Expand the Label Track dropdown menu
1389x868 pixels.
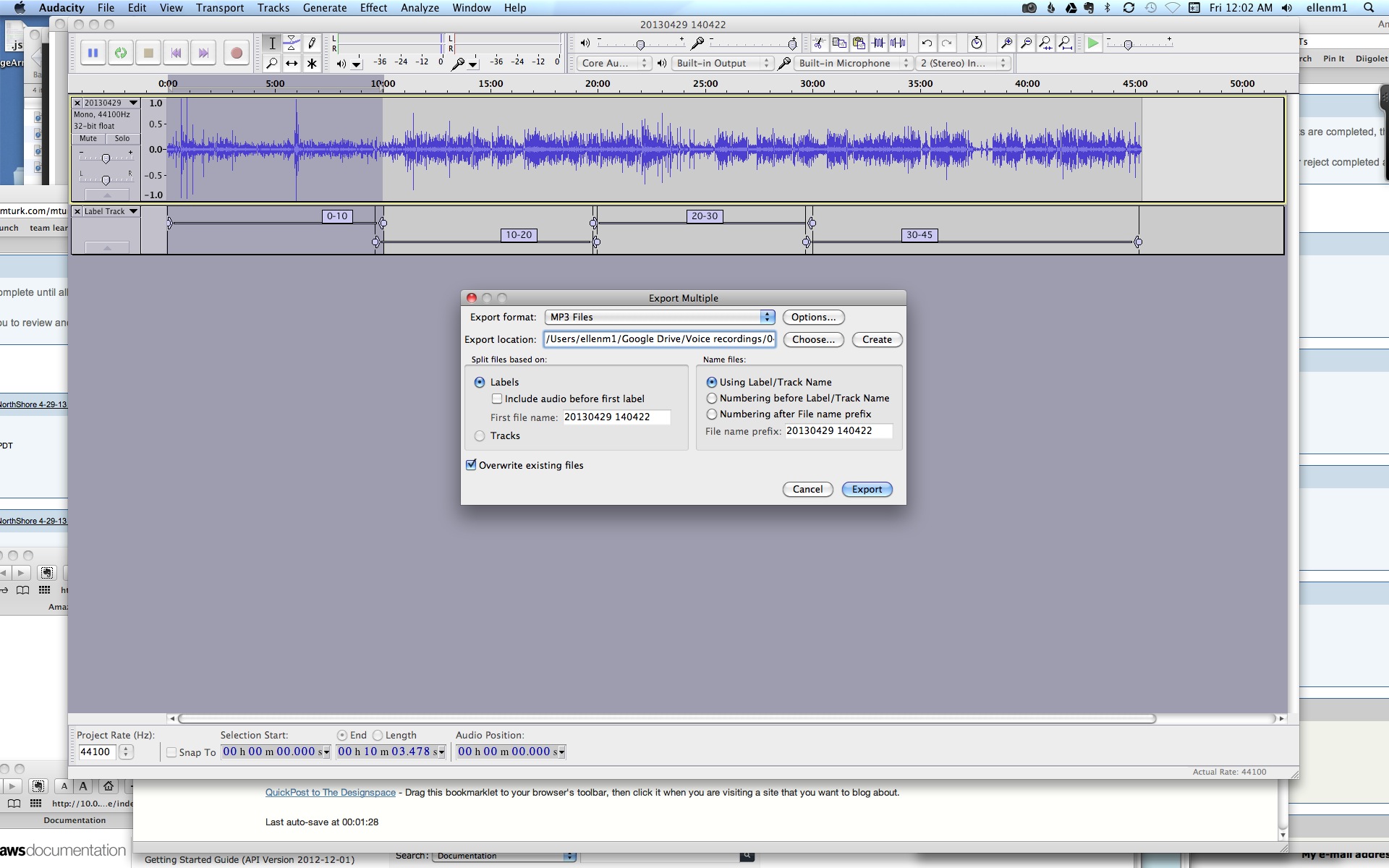tap(133, 211)
